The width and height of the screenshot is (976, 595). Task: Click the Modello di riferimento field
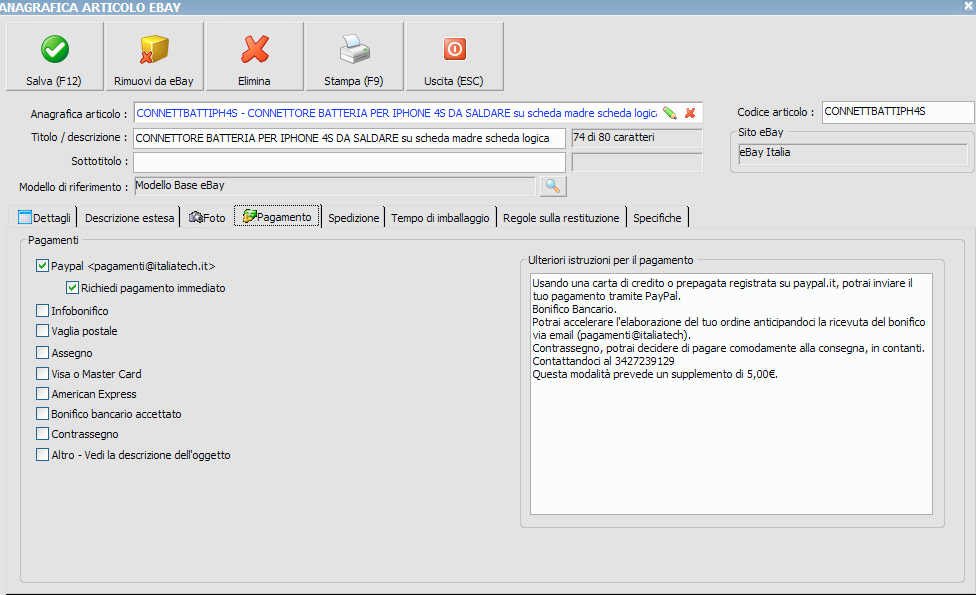335,186
